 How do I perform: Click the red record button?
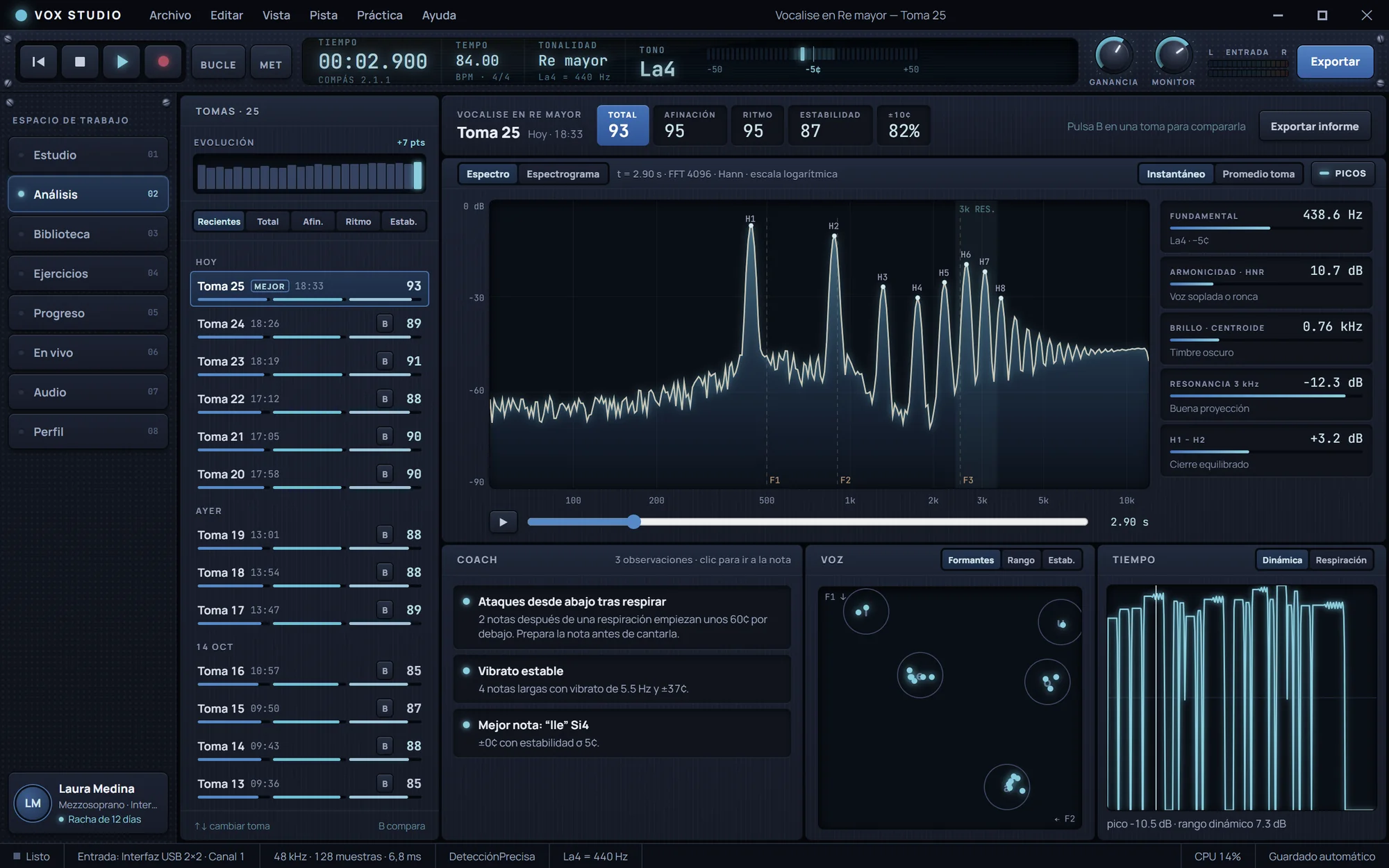(x=163, y=62)
